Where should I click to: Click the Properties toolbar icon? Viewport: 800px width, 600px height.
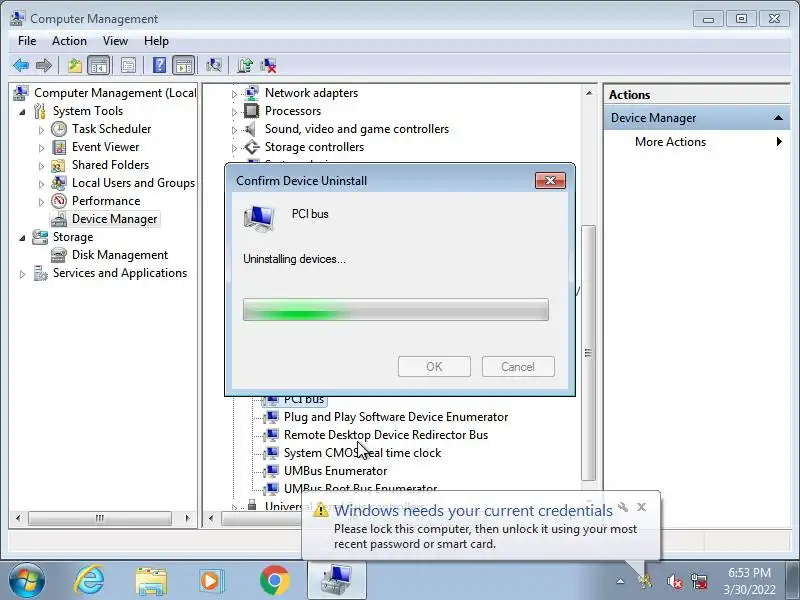[x=128, y=65]
